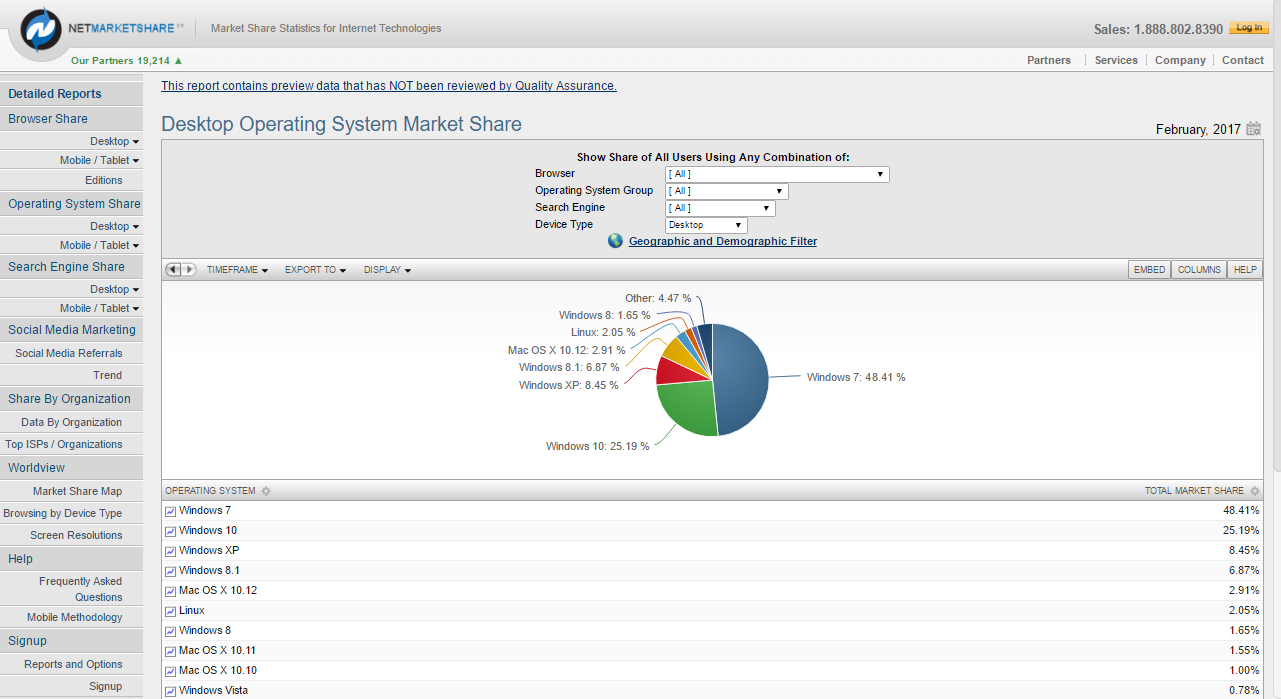Image resolution: width=1281 pixels, height=699 pixels.
Task: Expand the EXPORT TO menu
Action: point(315,270)
